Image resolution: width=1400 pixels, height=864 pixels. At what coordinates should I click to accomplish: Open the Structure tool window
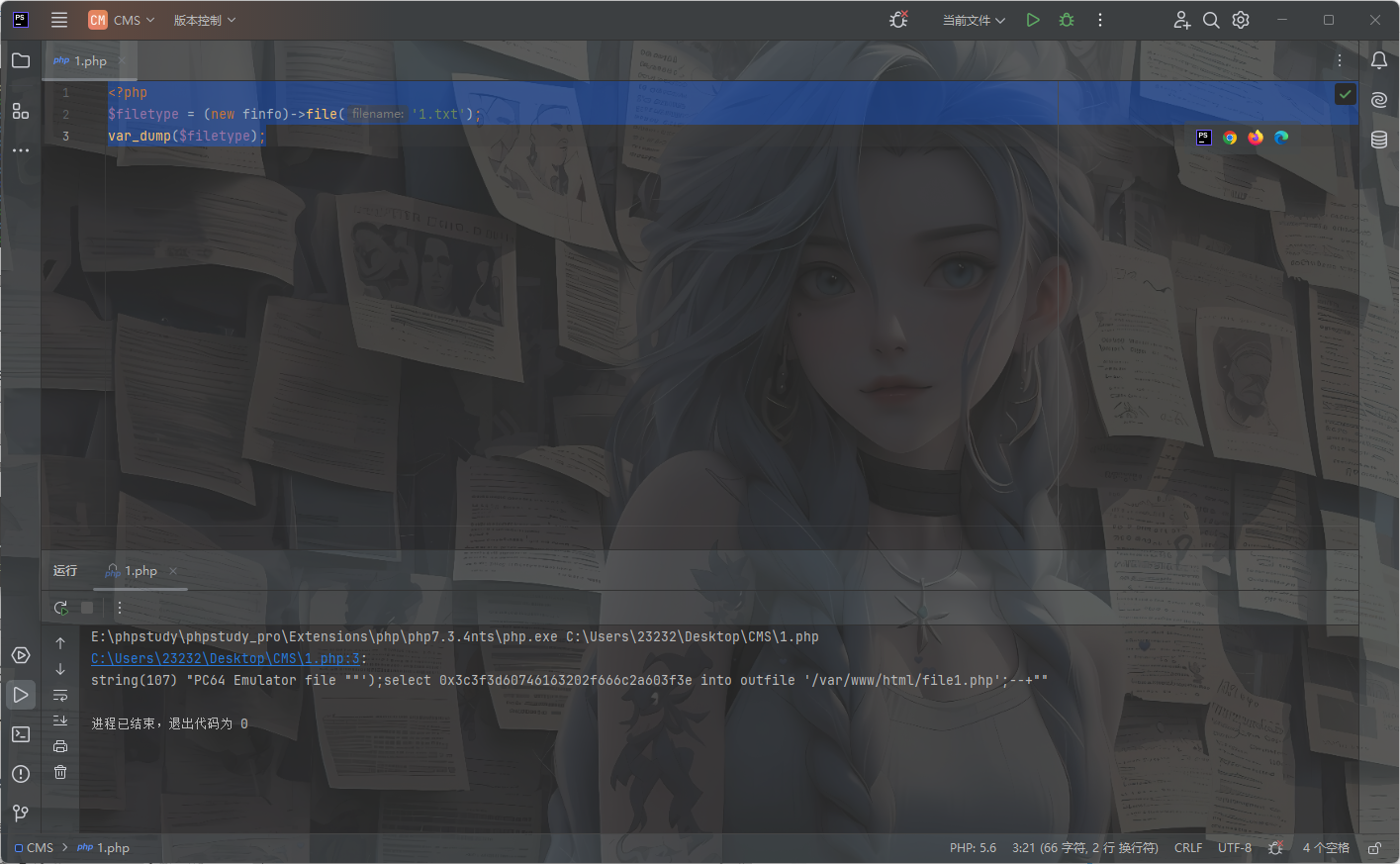pyautogui.click(x=21, y=111)
